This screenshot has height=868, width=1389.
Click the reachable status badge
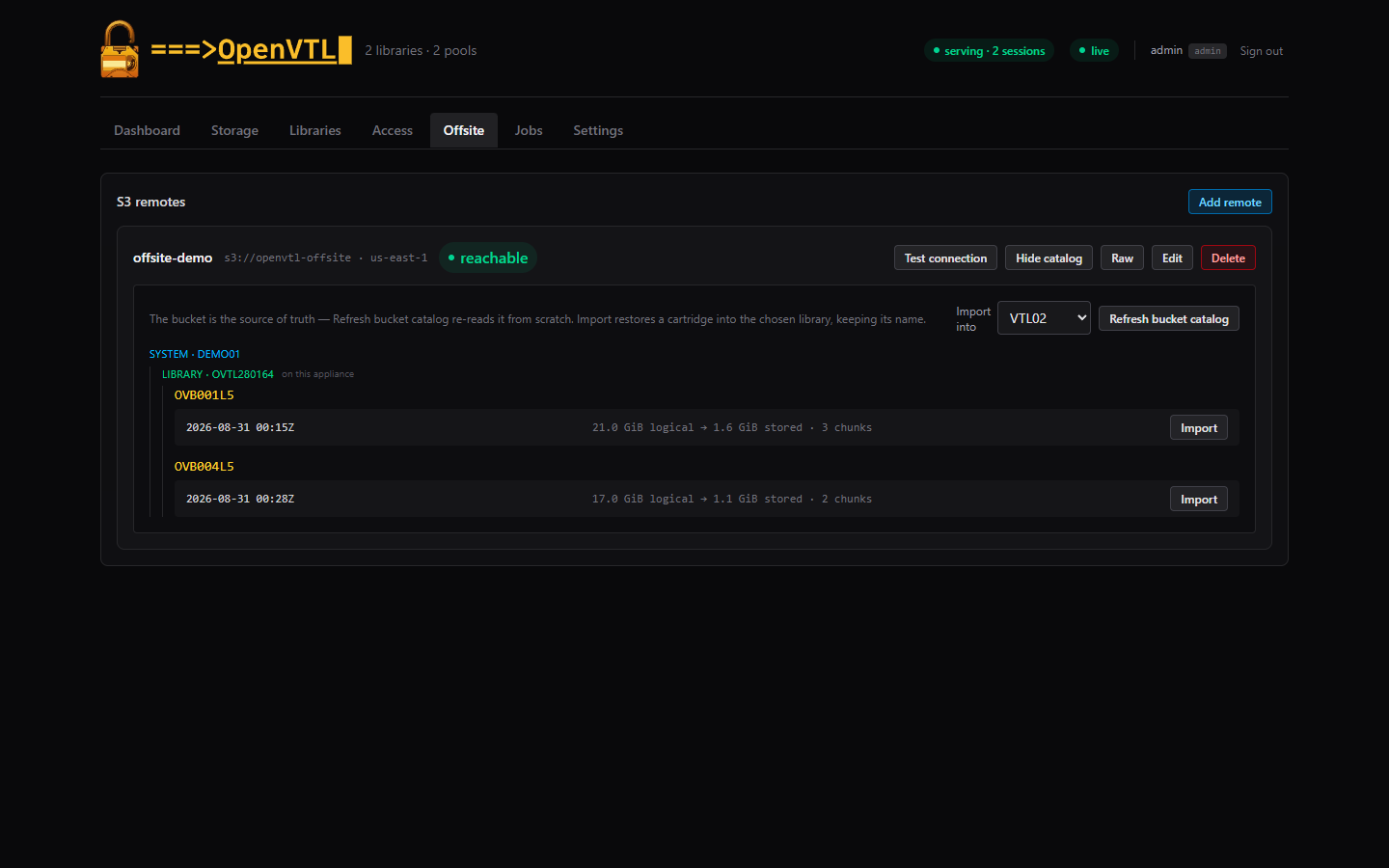coord(488,258)
